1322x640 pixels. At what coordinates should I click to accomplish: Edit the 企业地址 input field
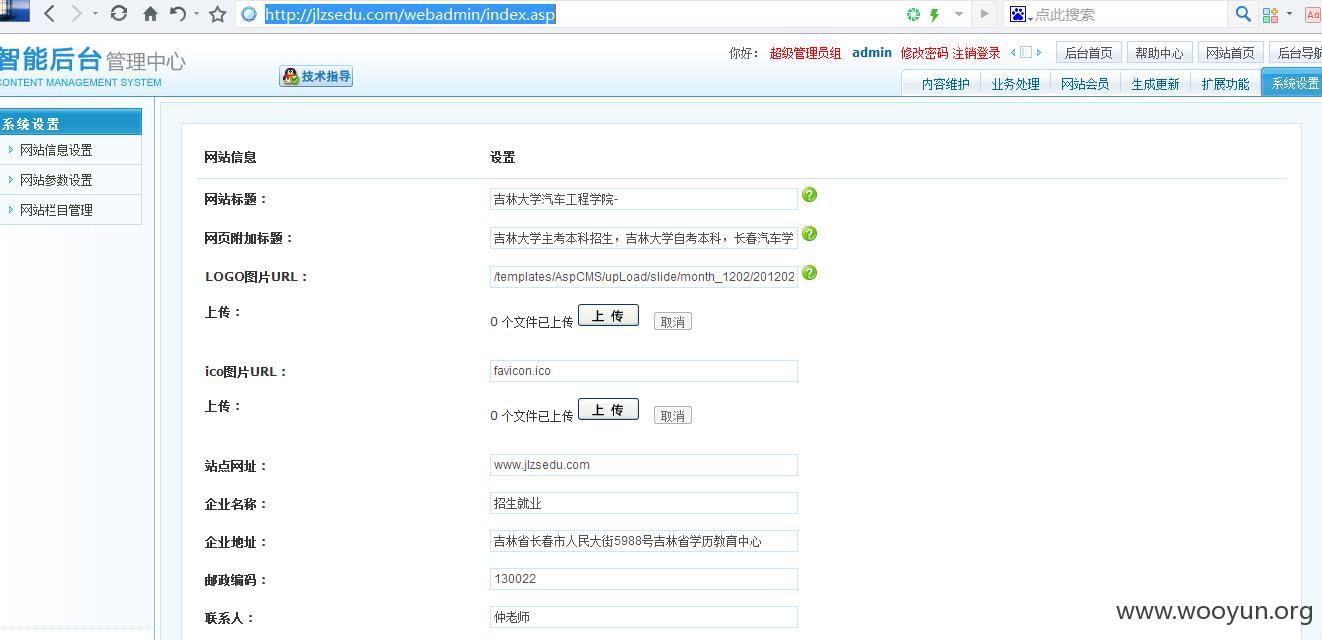pyautogui.click(x=644, y=541)
